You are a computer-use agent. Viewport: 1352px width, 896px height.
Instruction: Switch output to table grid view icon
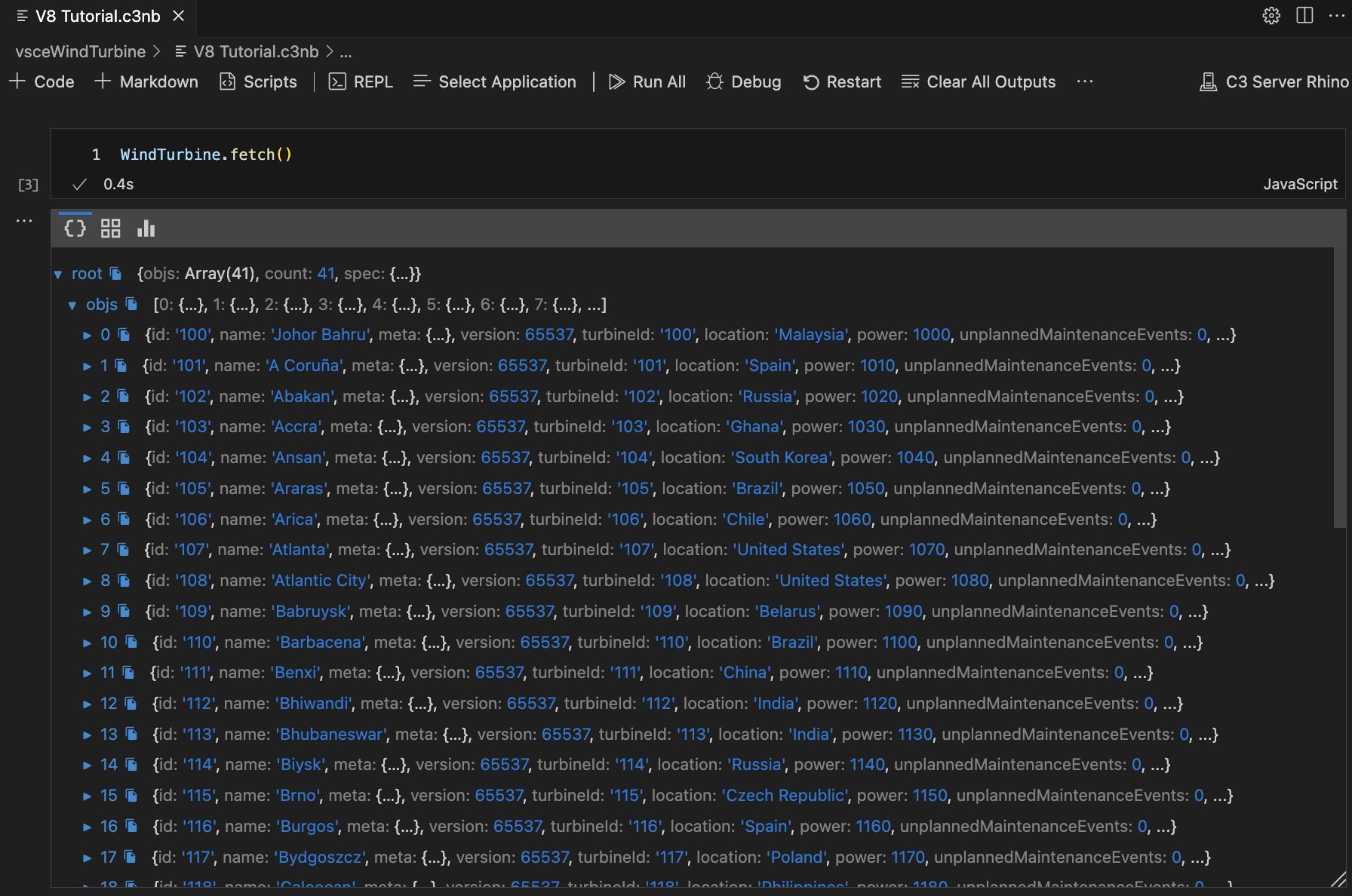pyautogui.click(x=111, y=229)
